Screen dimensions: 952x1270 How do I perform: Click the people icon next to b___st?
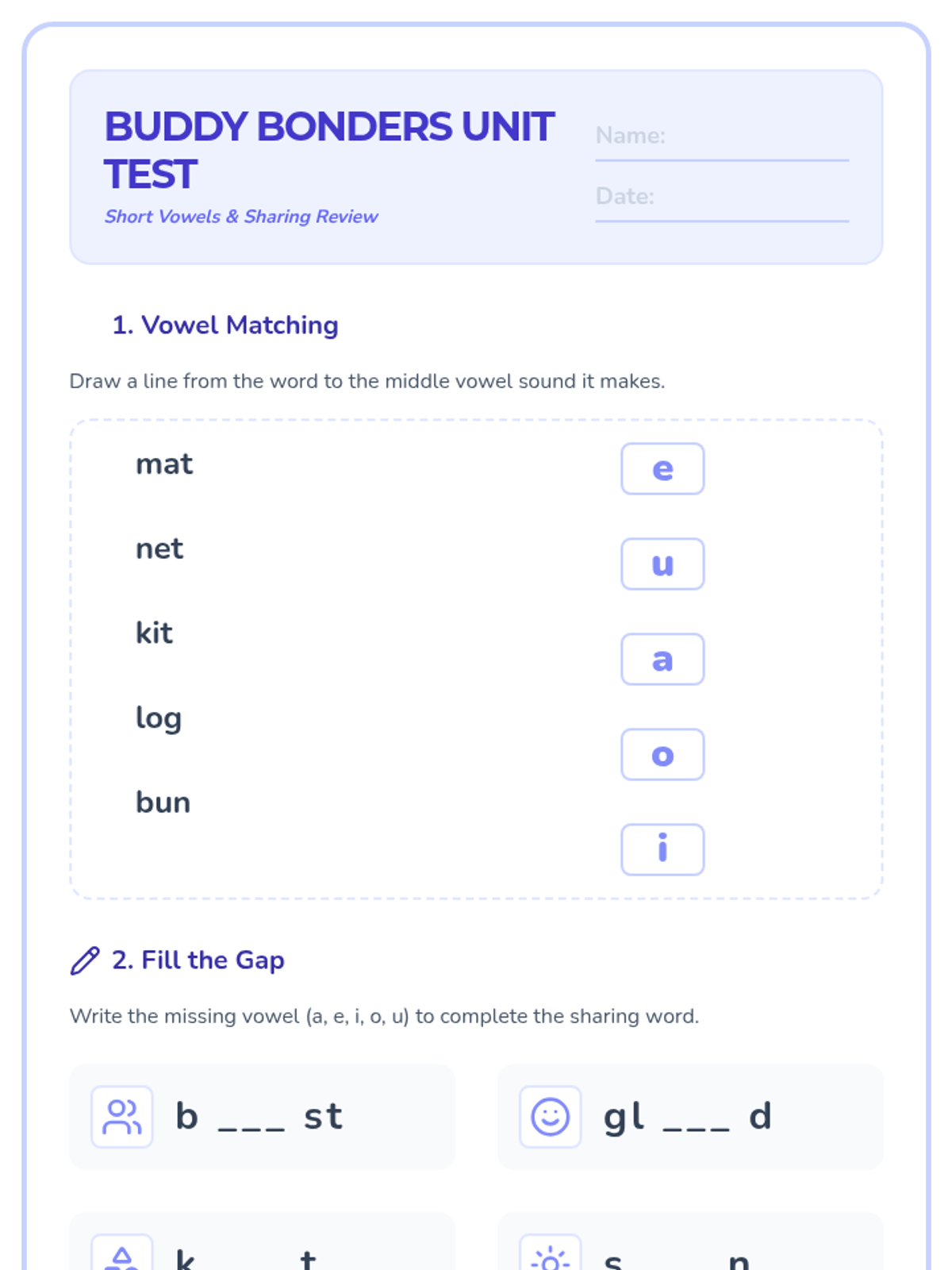122,1117
